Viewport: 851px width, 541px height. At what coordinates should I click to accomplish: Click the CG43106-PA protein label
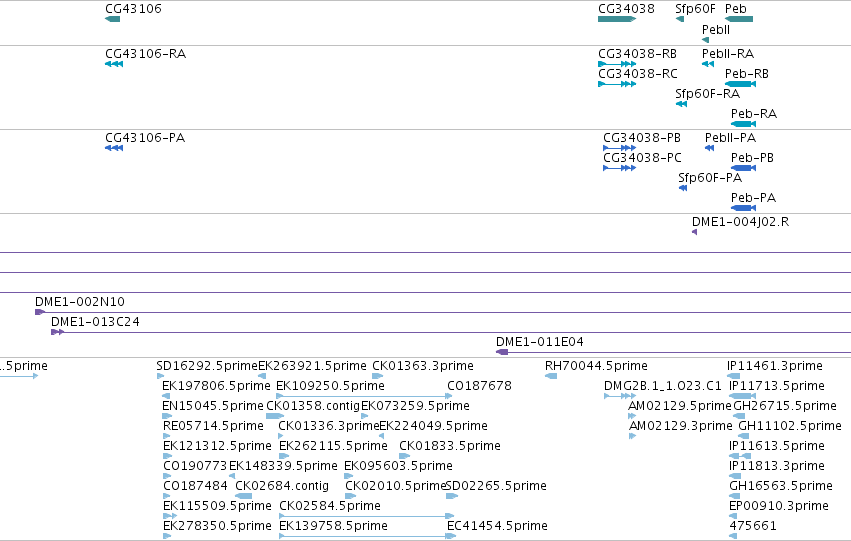pos(145,138)
